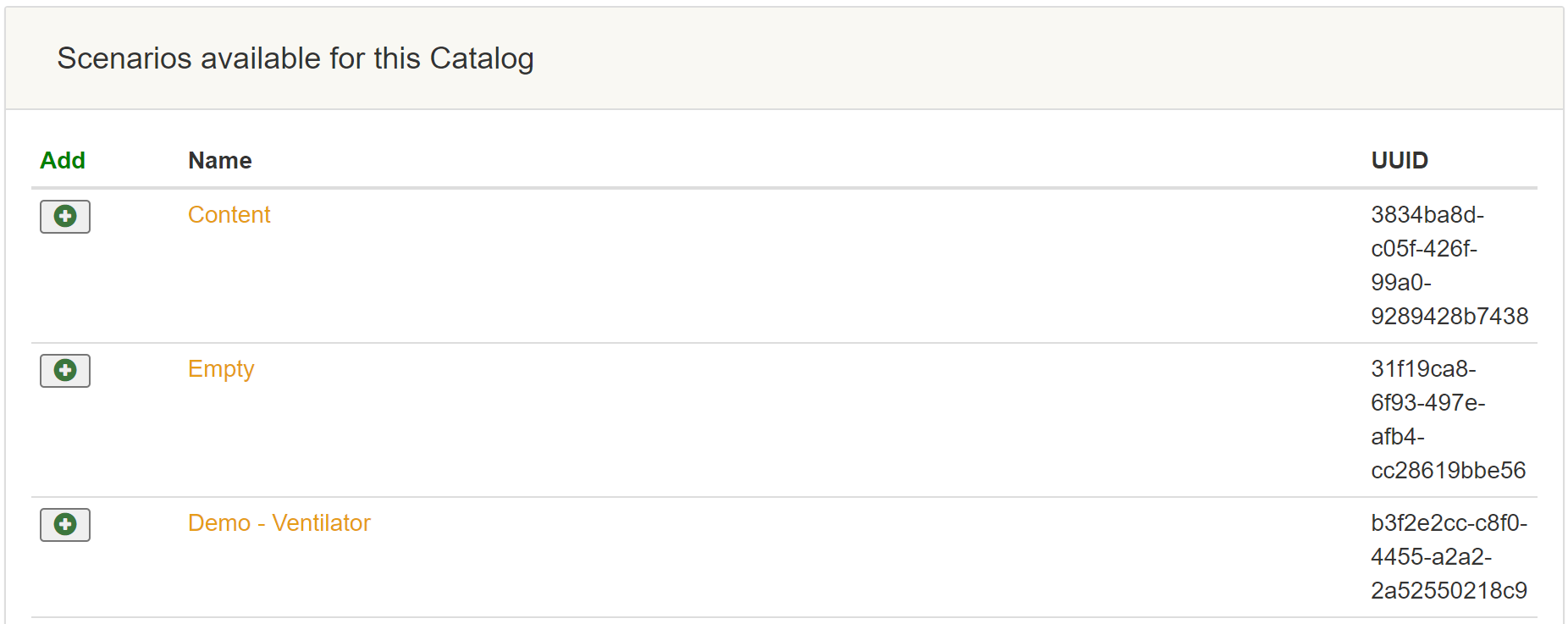Open the Empty scenario link
Screen dimensions: 1568x624
[221, 369]
